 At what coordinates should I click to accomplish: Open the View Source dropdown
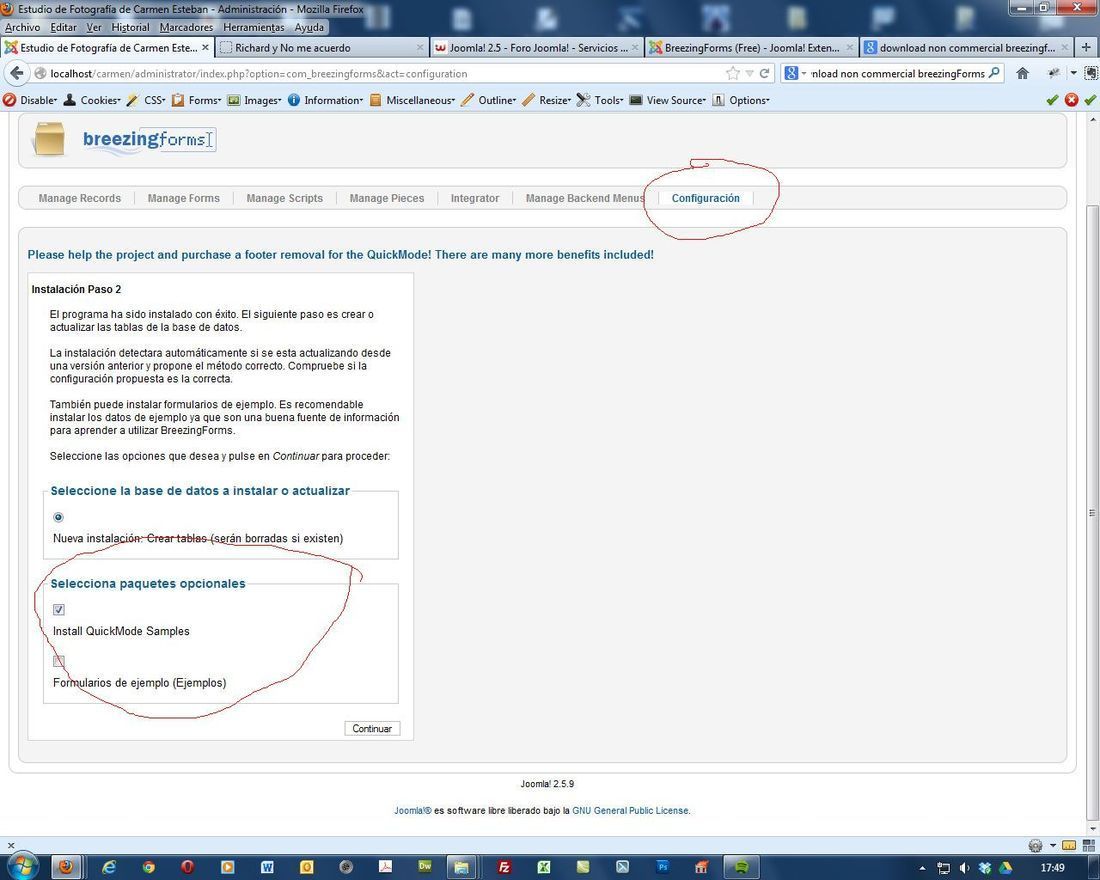668,100
